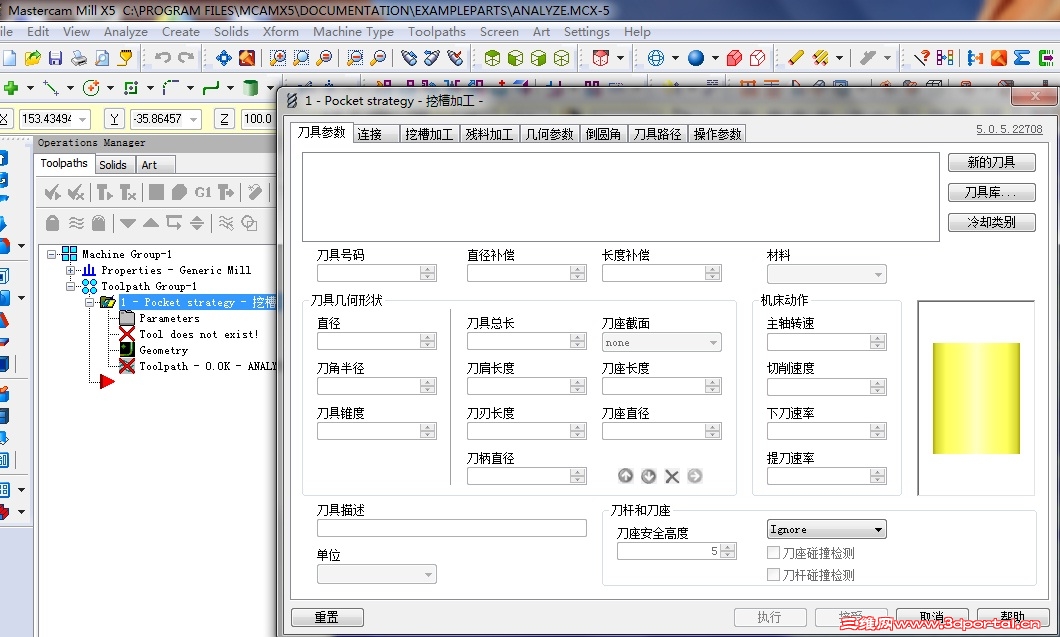Switch to the 挖槽加工 tab

point(429,134)
